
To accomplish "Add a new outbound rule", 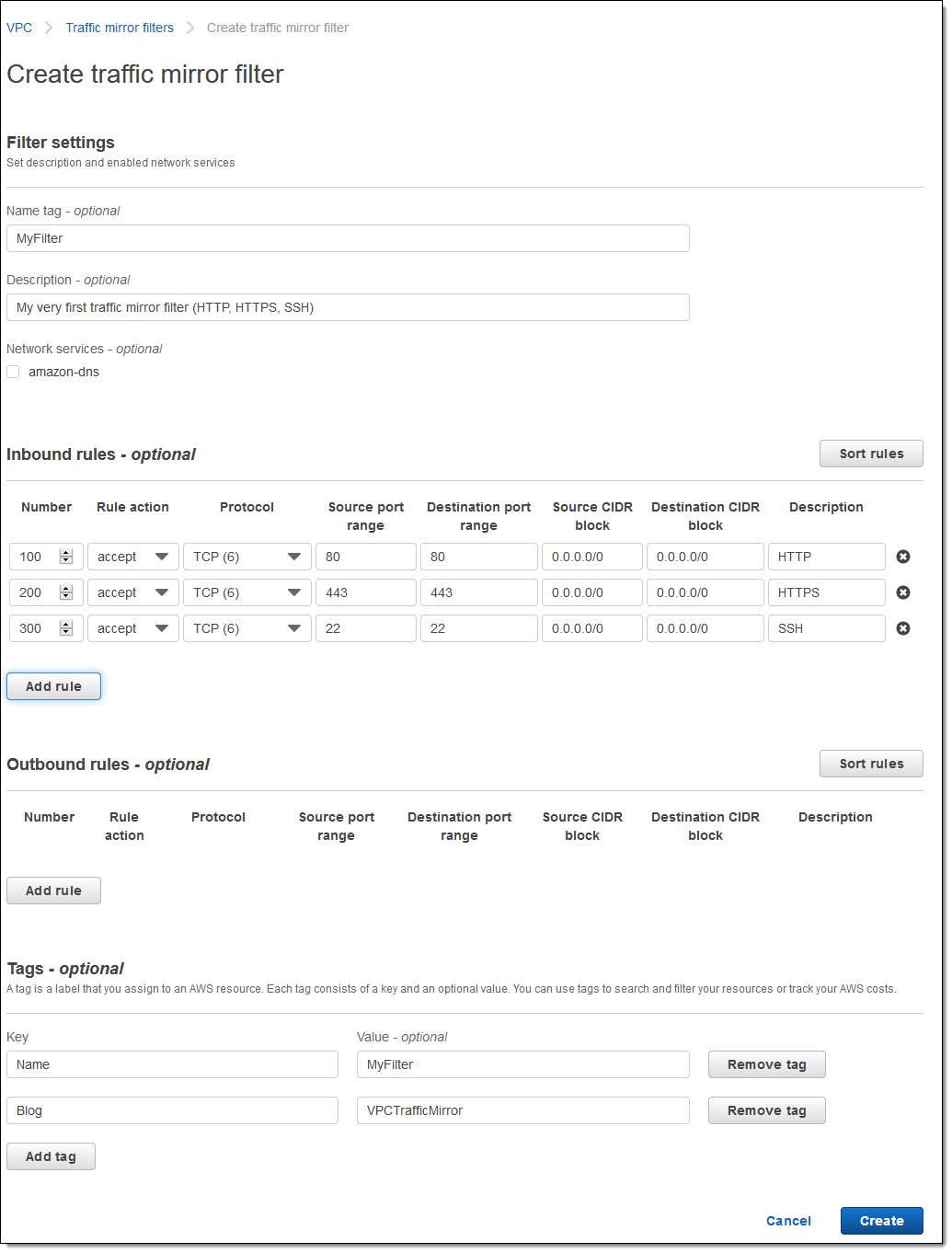I will [x=53, y=891].
